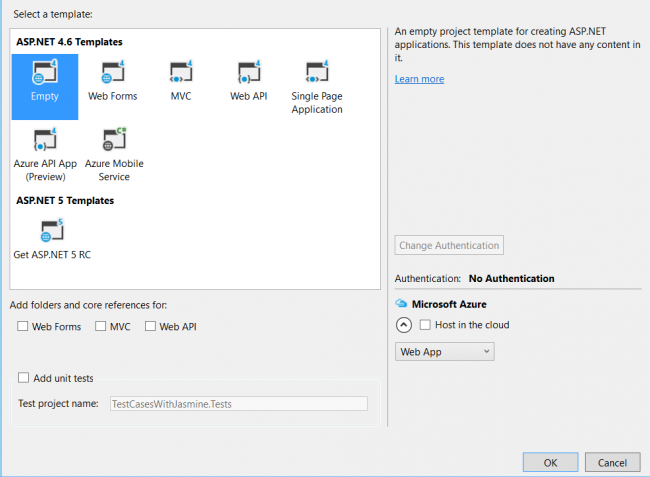Open the Learn more link
This screenshot has width=650, height=477.
coord(419,79)
